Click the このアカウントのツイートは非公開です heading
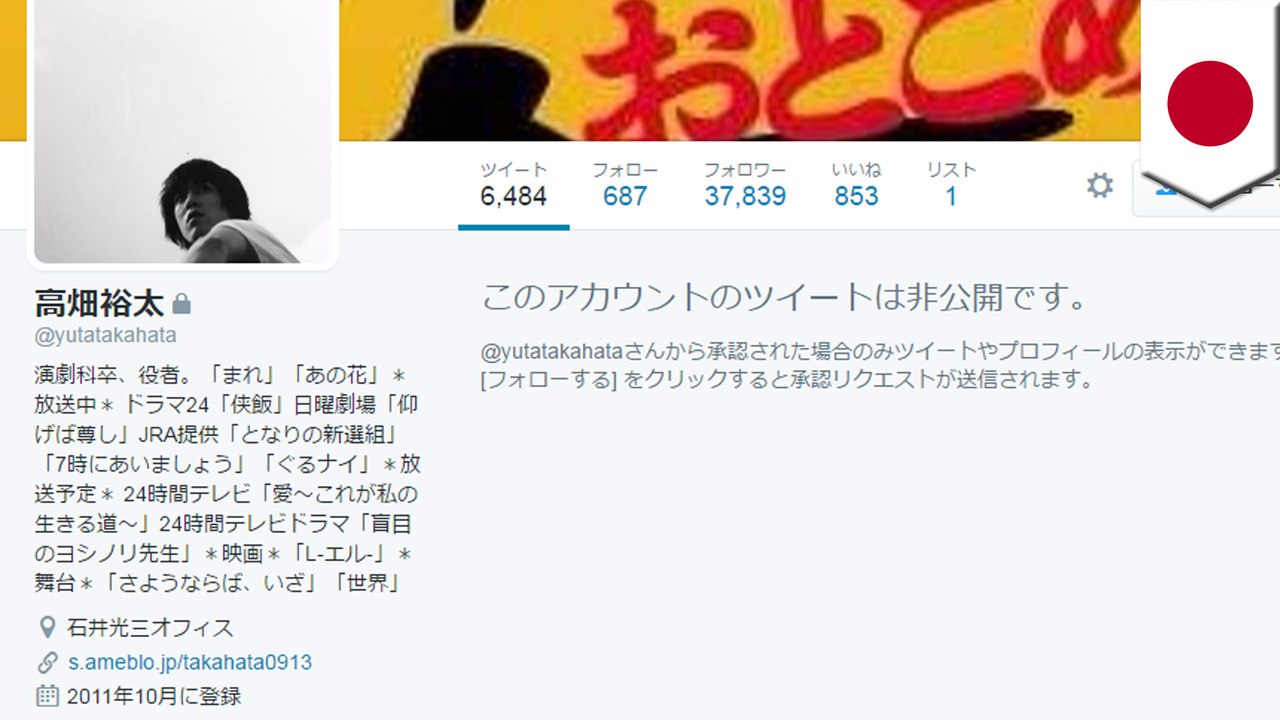Viewport: 1280px width, 720px height. [783, 297]
